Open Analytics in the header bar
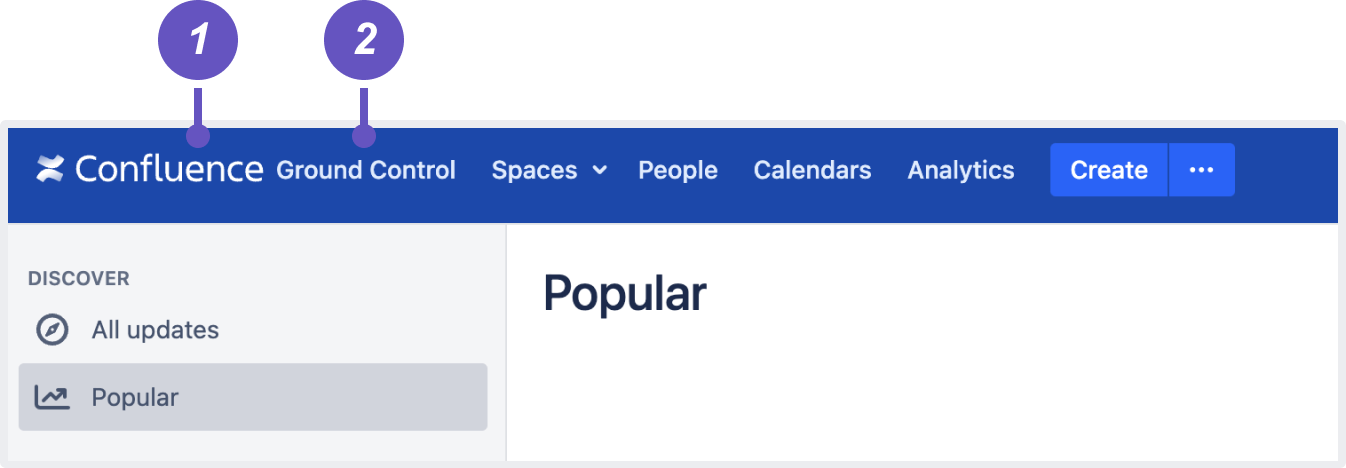The height and width of the screenshot is (468, 1346). 961,170
